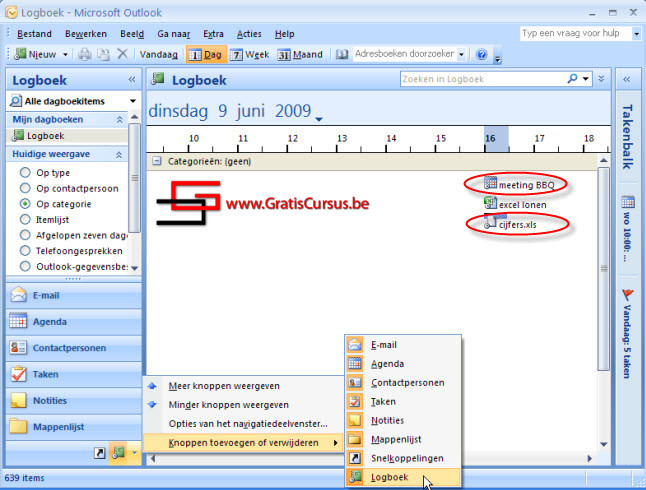
Task: Toggle Snelkoppelingen in the submenu
Action: click(403, 458)
